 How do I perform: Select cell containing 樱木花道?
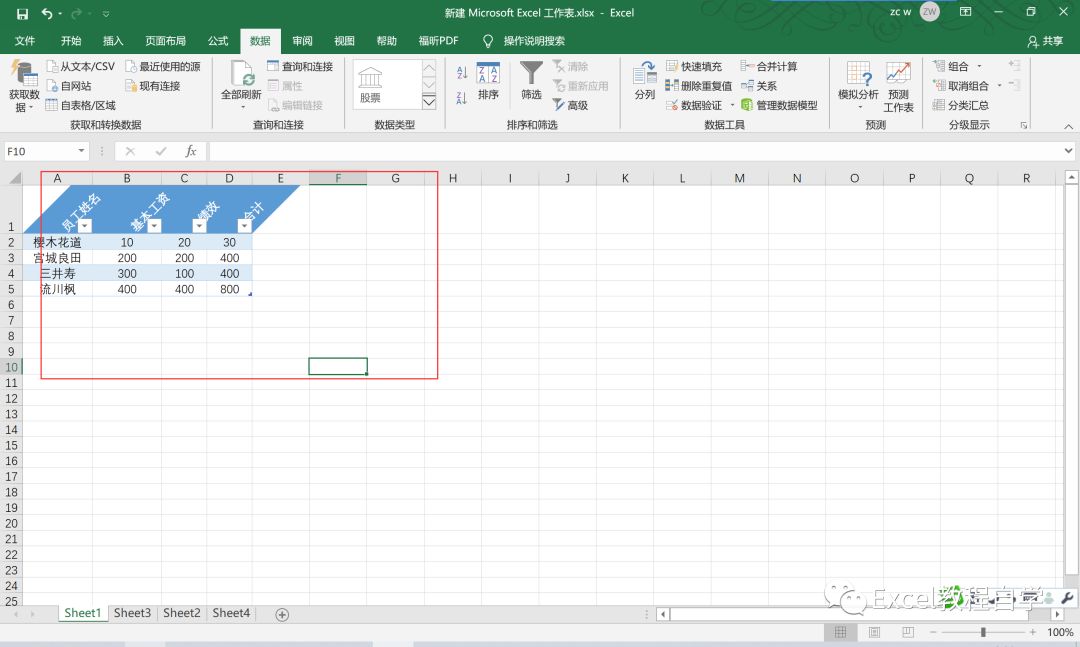pyautogui.click(x=57, y=242)
